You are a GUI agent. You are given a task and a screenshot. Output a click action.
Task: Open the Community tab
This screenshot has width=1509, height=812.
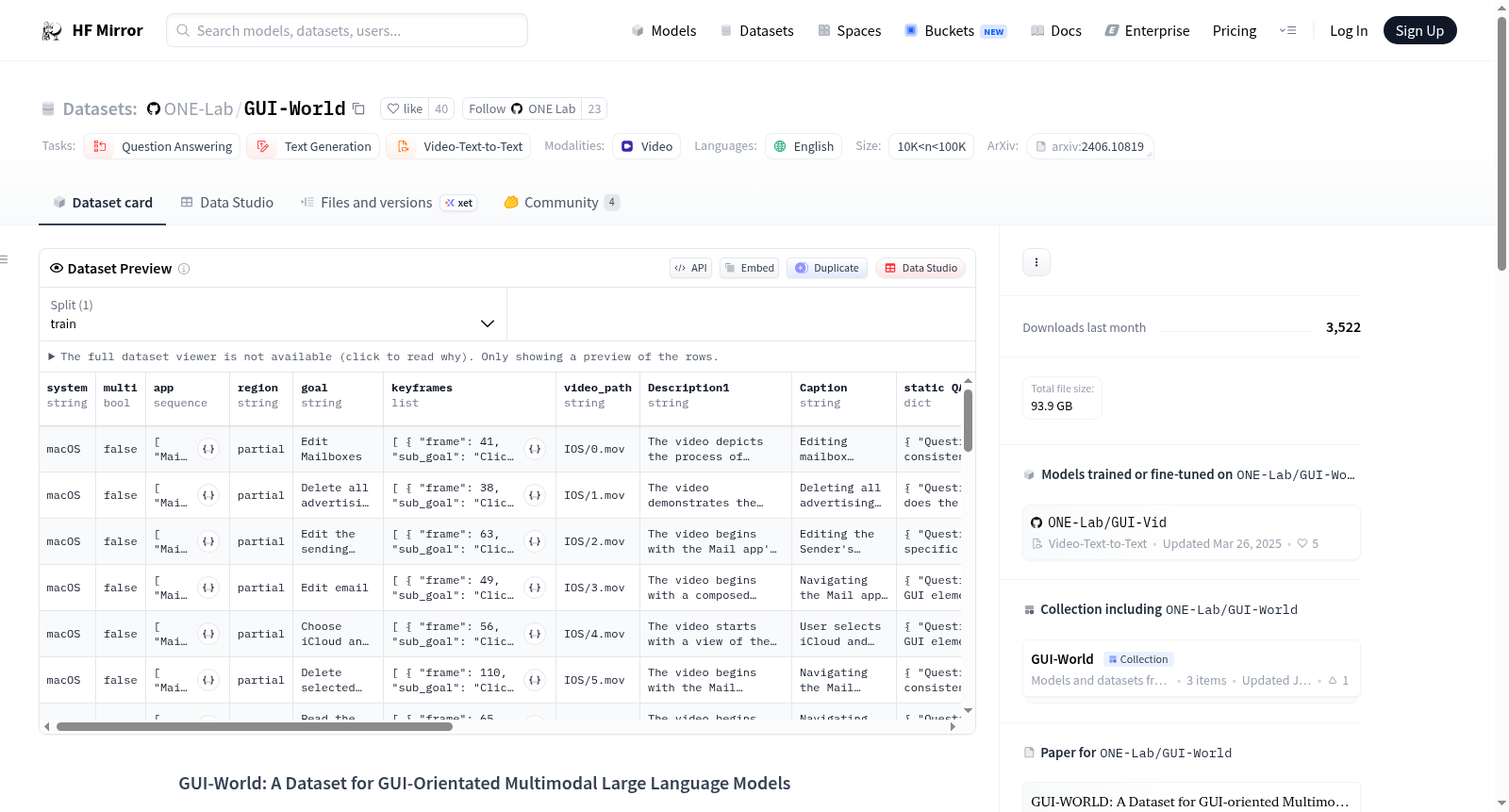tap(562, 203)
